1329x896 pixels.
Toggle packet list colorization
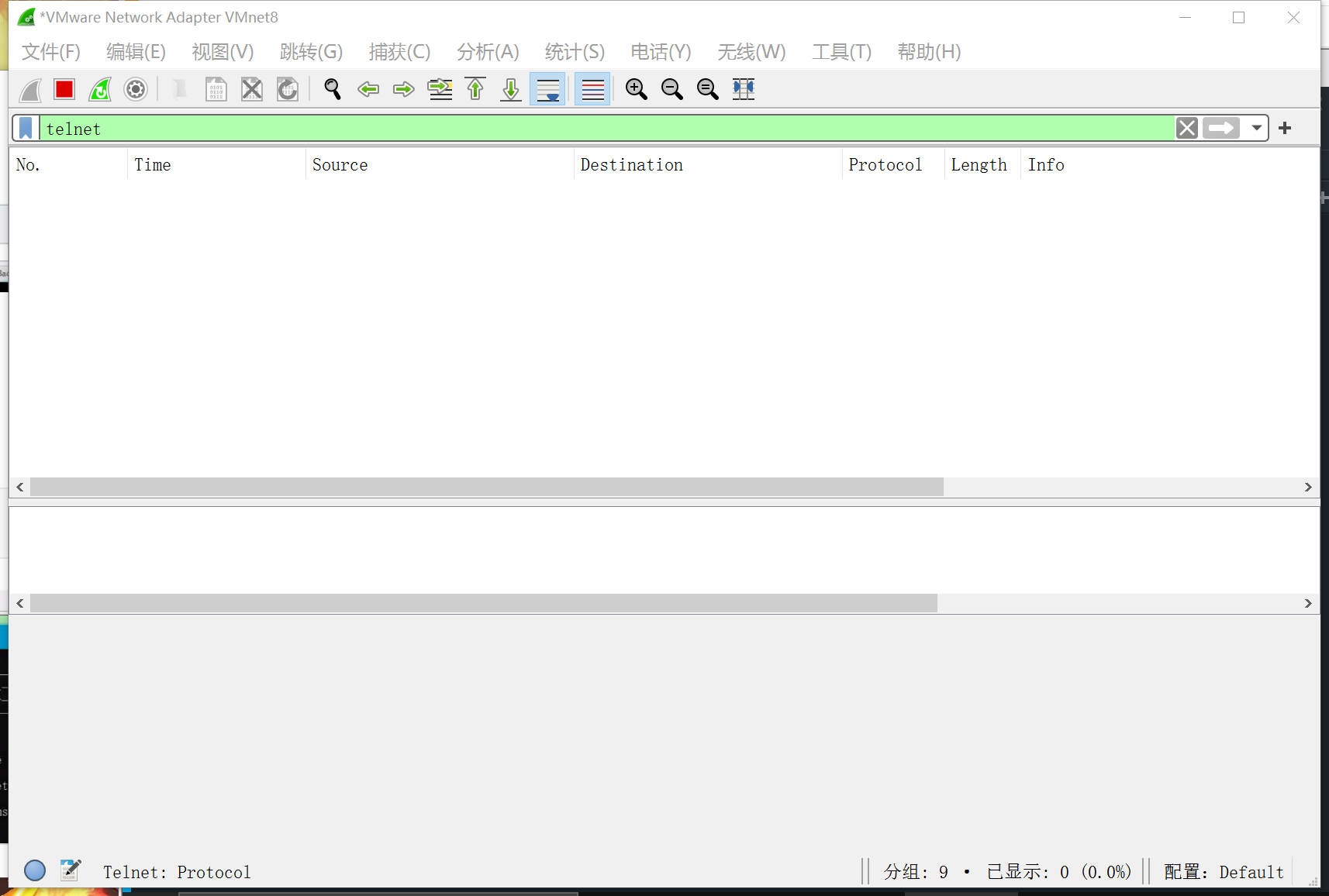(592, 89)
